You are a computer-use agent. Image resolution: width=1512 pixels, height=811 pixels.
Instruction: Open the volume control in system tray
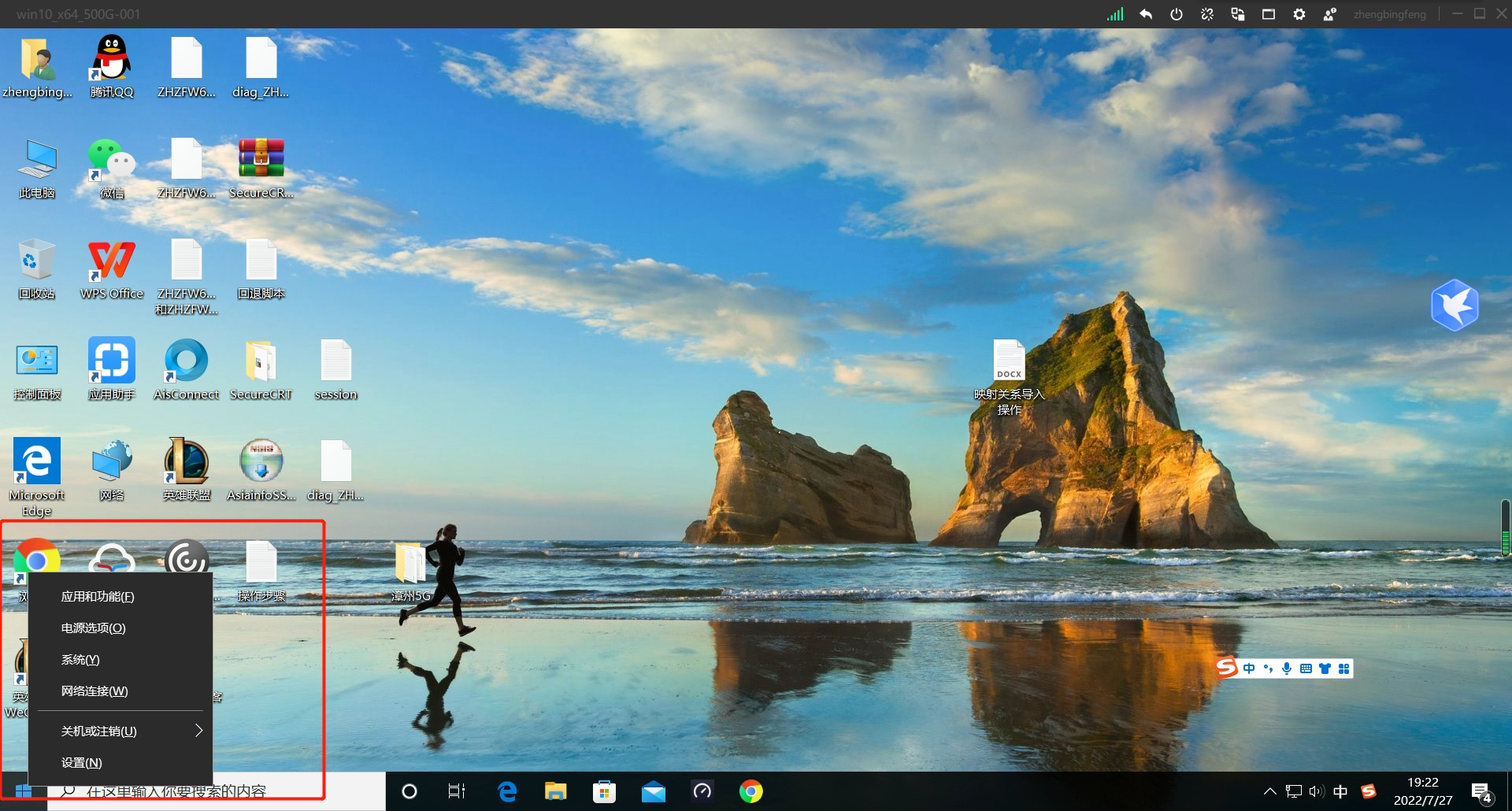coord(1317,791)
